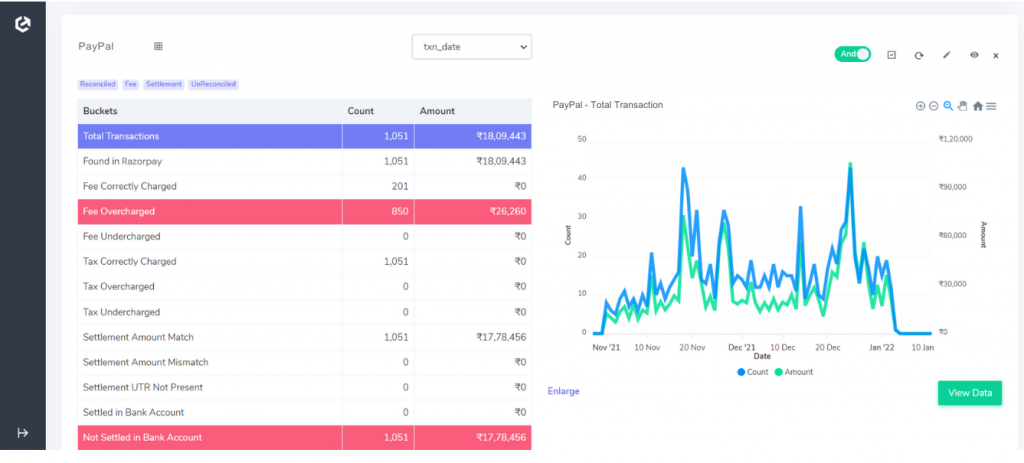This screenshot has height=463, width=1024.
Task: Click chart zoom out minus icon
Action: [x=934, y=106]
